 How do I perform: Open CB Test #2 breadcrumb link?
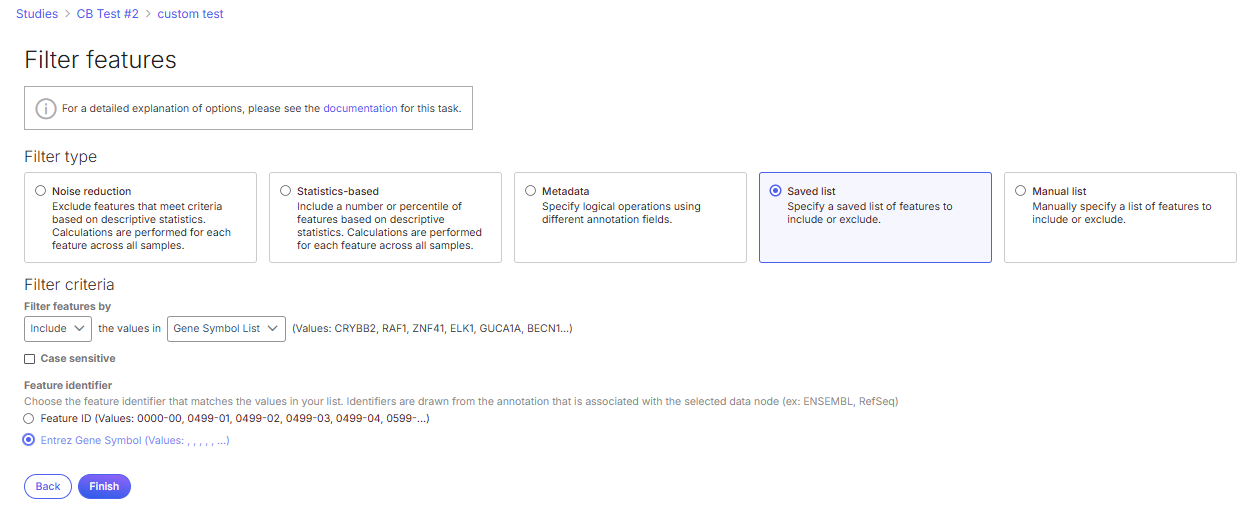pyautogui.click(x=108, y=14)
